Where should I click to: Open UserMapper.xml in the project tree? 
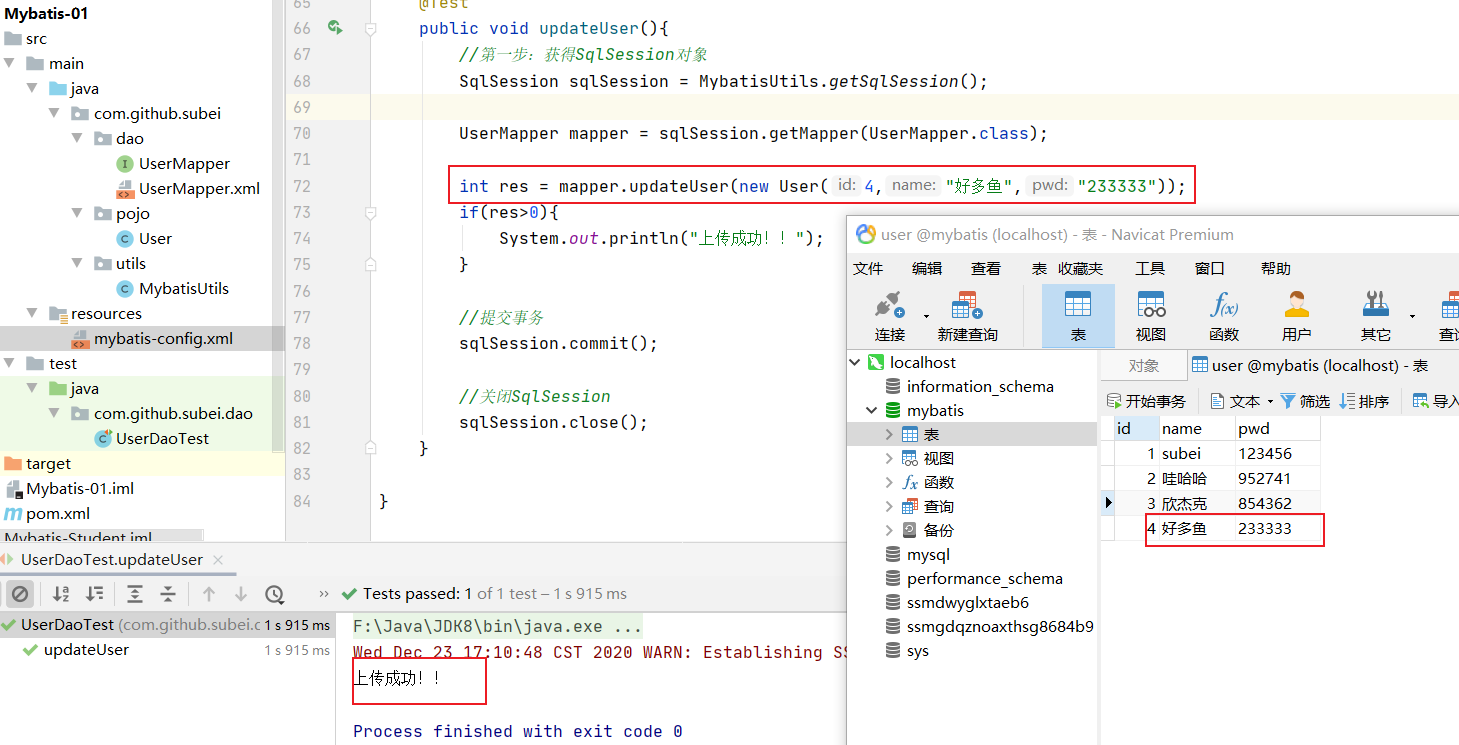[x=198, y=188]
